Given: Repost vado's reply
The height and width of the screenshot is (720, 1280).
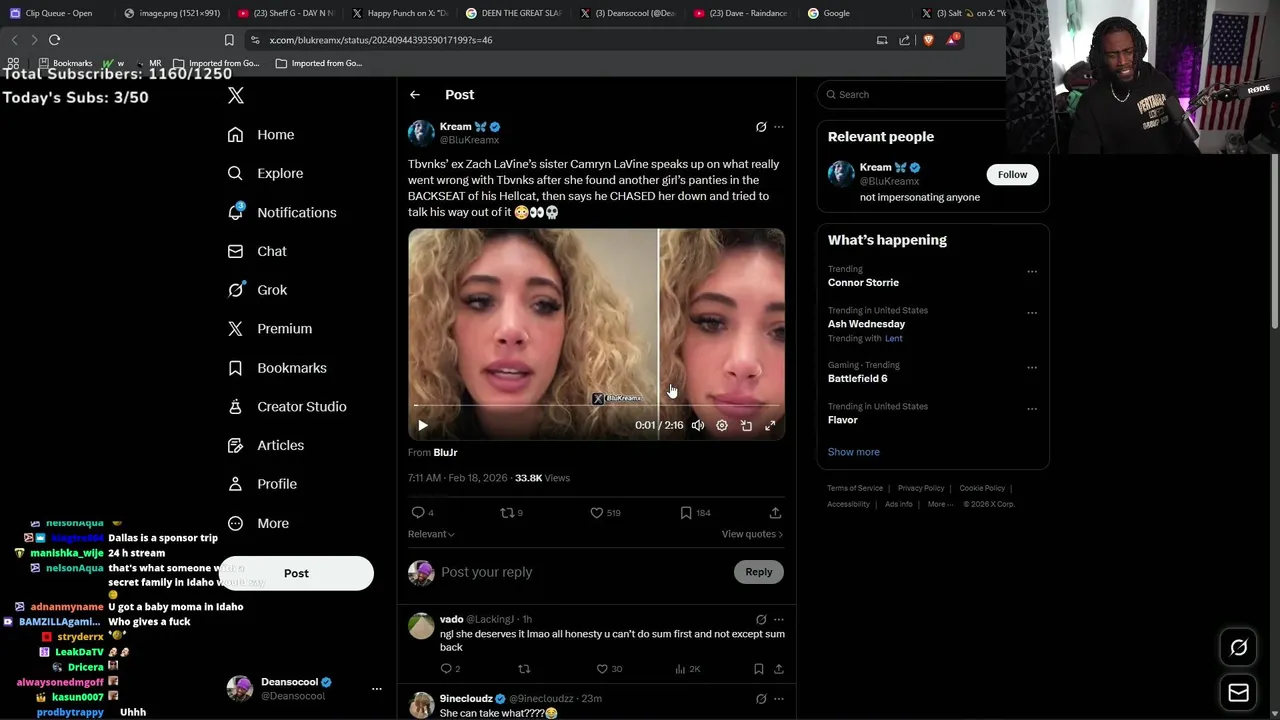Looking at the screenshot, I should pyautogui.click(x=524, y=669).
